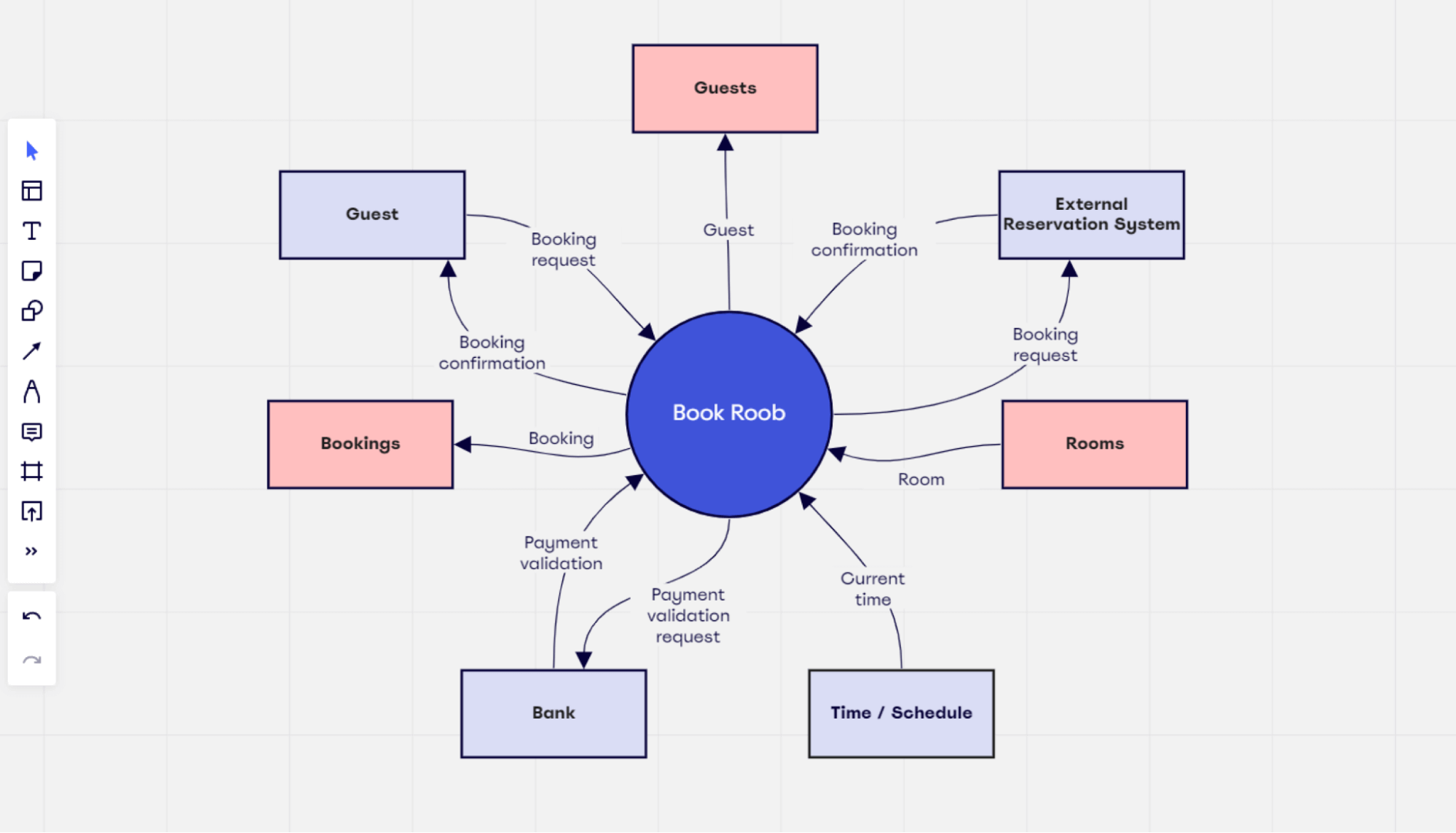1456x833 pixels.
Task: Select the text tool
Action: [x=31, y=231]
